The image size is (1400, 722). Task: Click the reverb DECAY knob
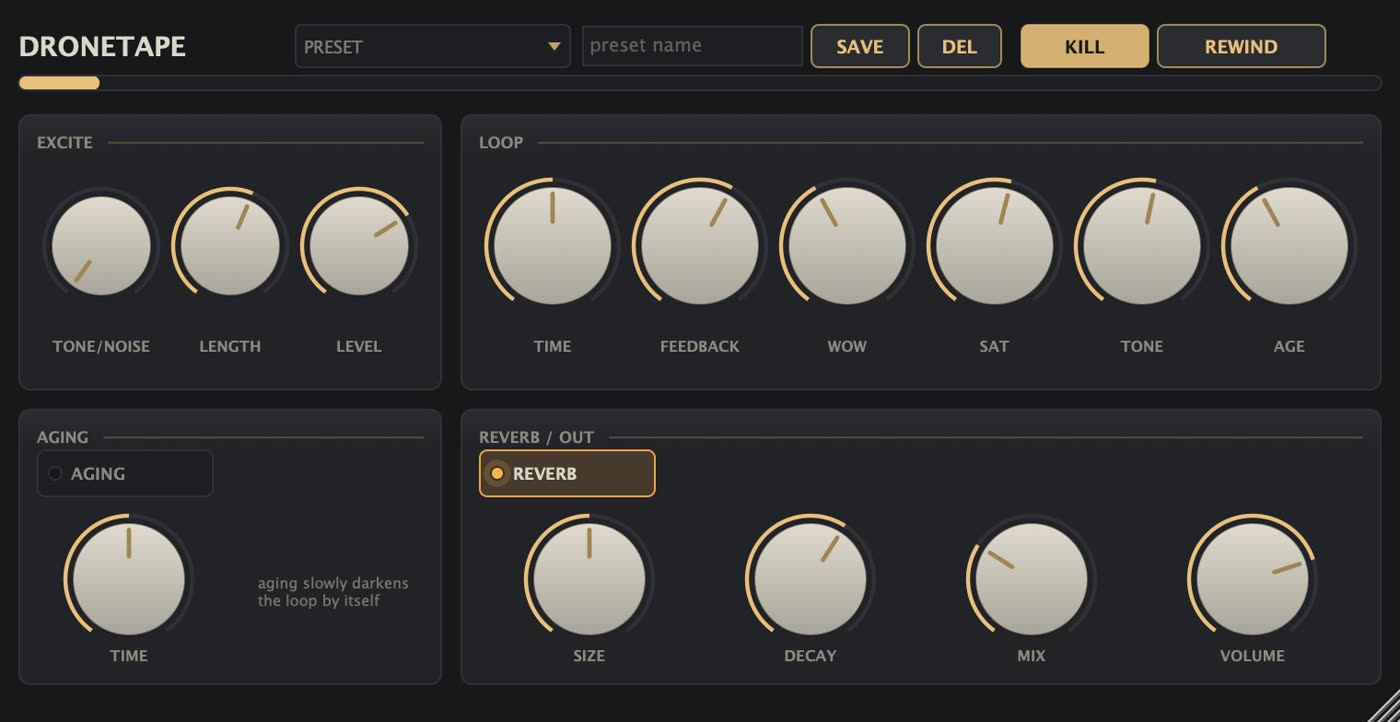810,579
